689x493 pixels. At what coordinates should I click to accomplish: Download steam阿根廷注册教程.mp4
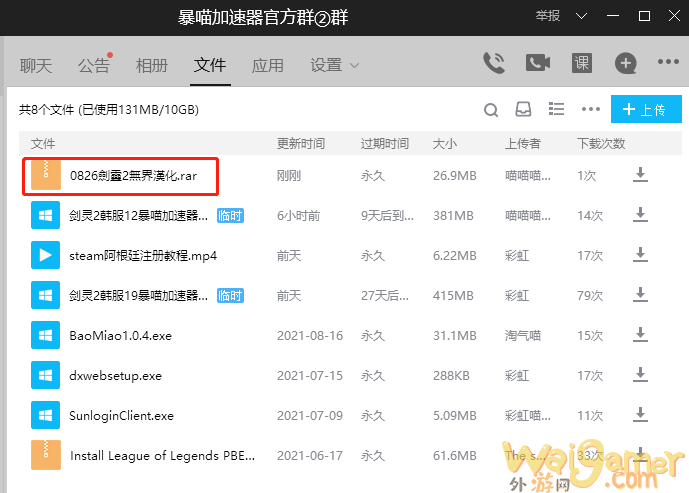640,254
